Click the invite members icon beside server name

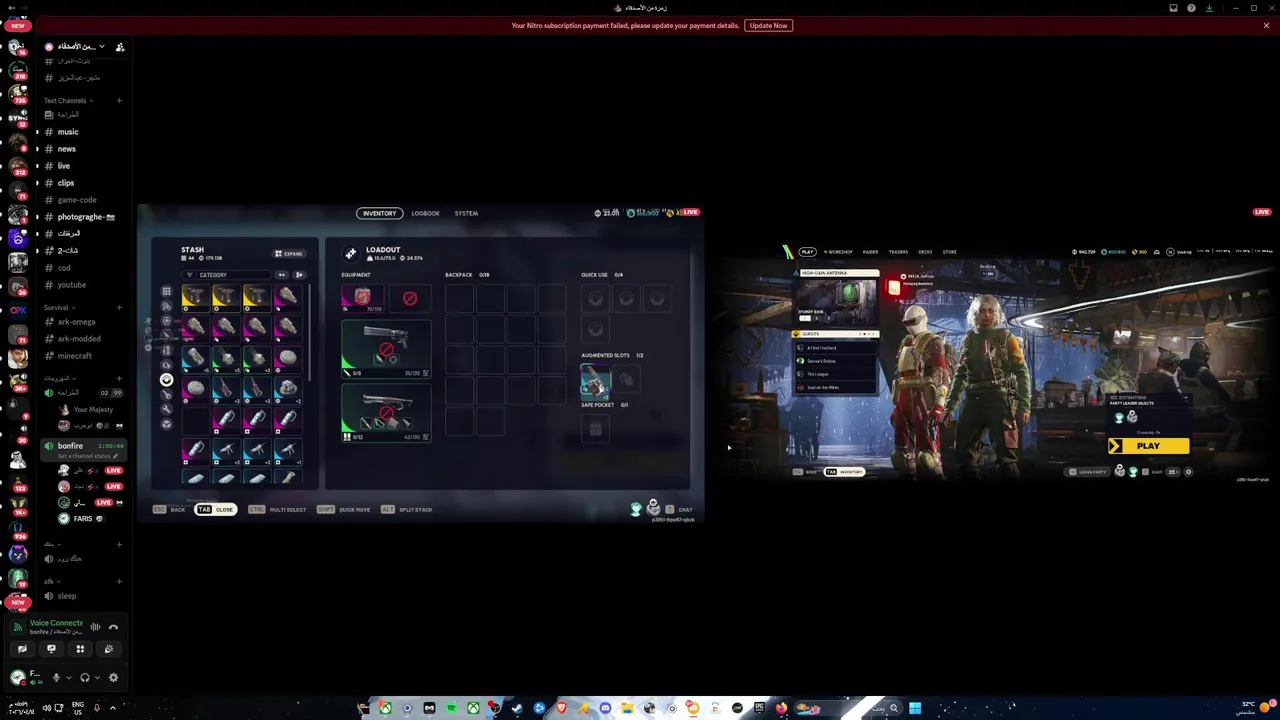coord(120,47)
